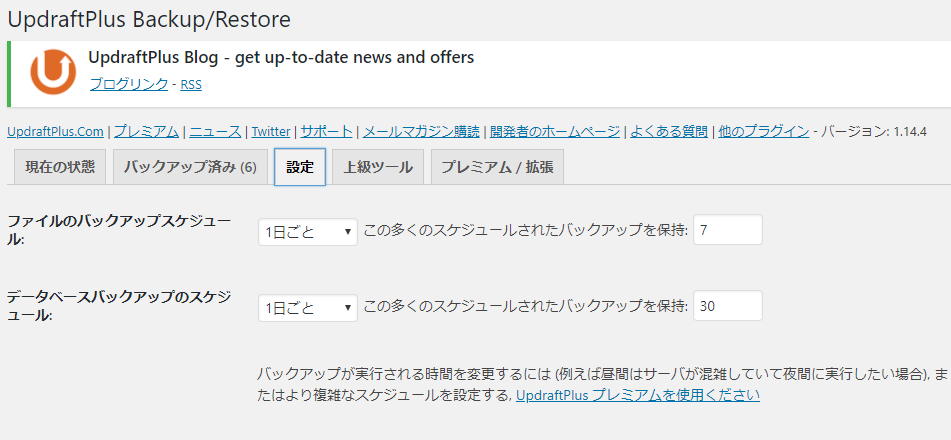The width and height of the screenshot is (951, 440).
Task: Open the よくある質問 link
Action: coord(669,131)
